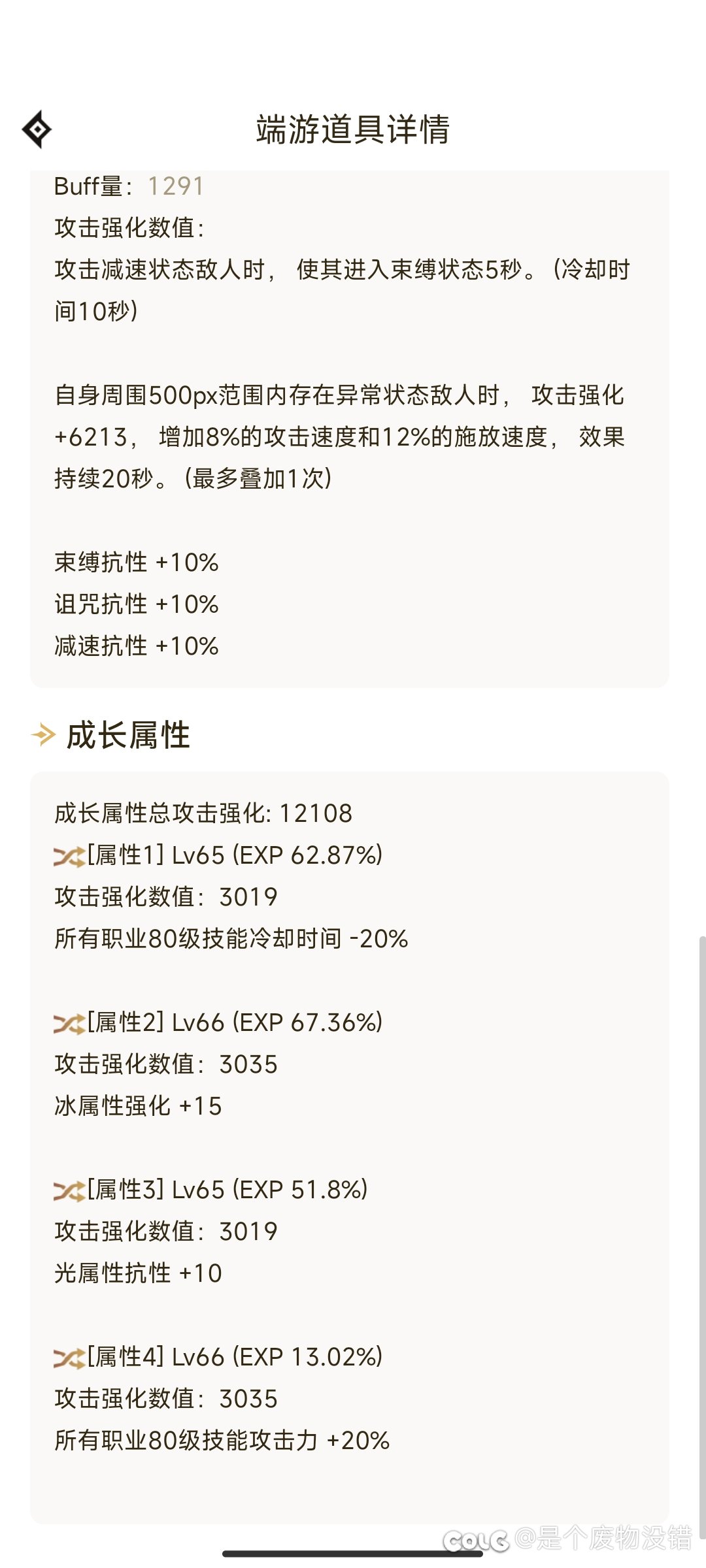Viewport: 706px width, 1568px height.
Task: Tap shuffle icon beside 属性3
Action: pos(69,1190)
